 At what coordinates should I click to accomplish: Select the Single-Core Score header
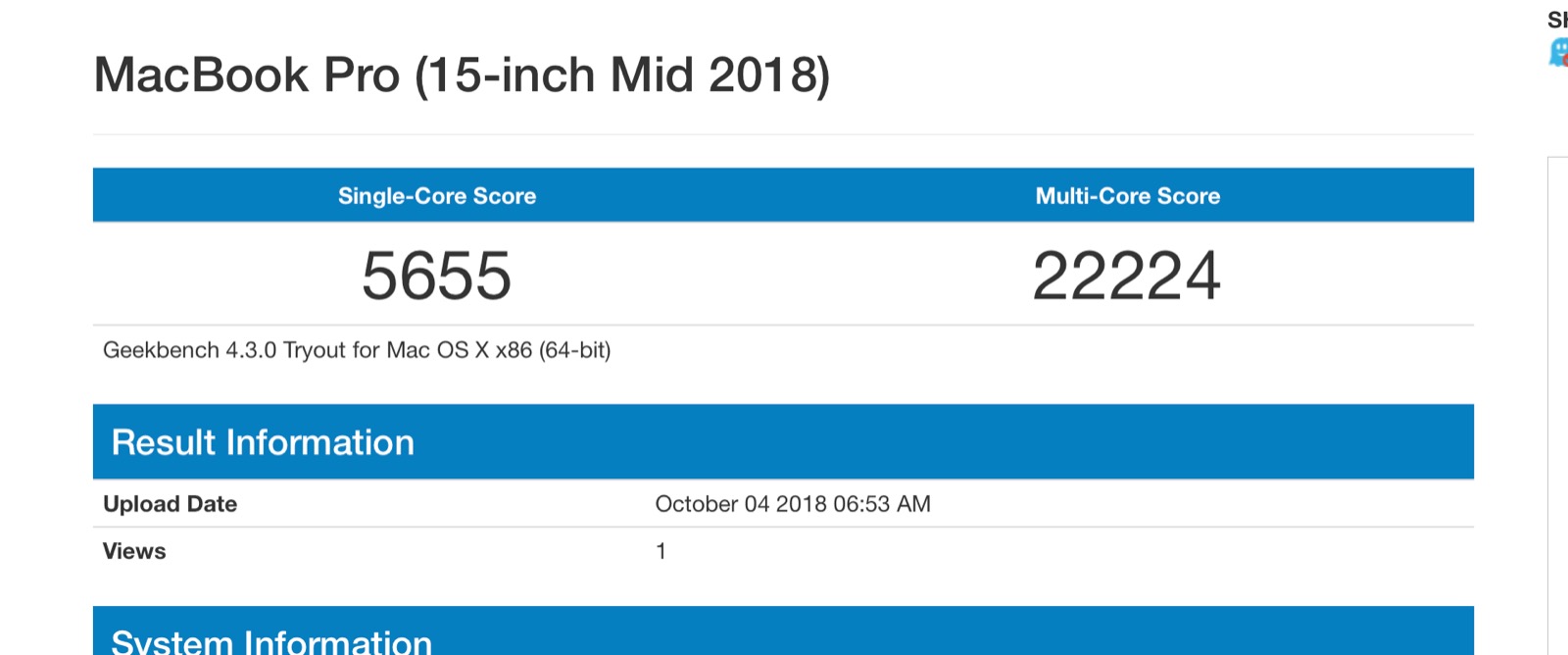437,196
